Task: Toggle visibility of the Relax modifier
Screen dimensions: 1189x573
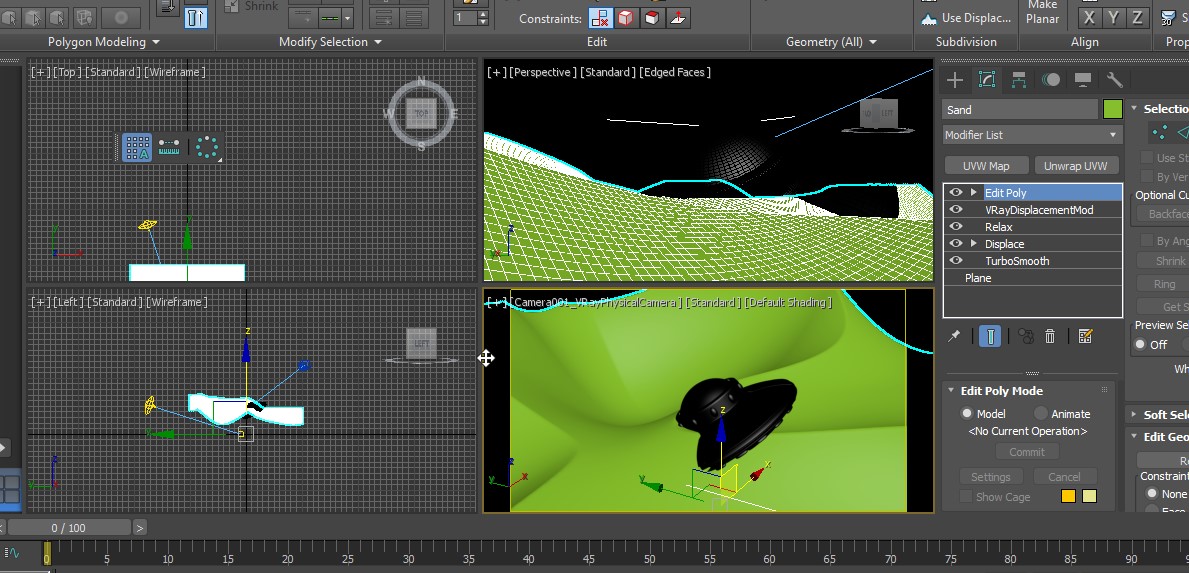Action: click(x=956, y=227)
